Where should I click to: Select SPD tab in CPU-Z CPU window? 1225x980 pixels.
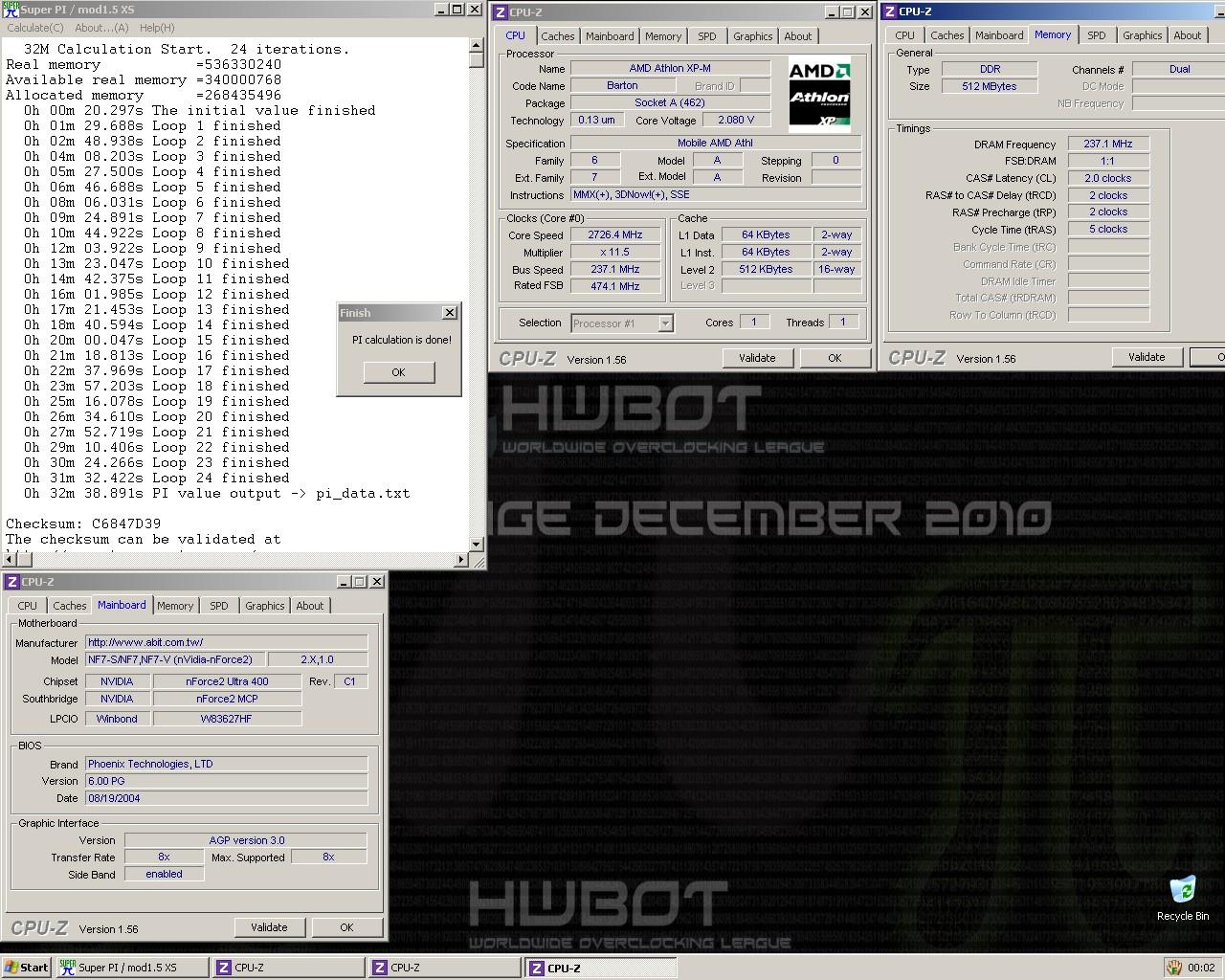[x=707, y=36]
